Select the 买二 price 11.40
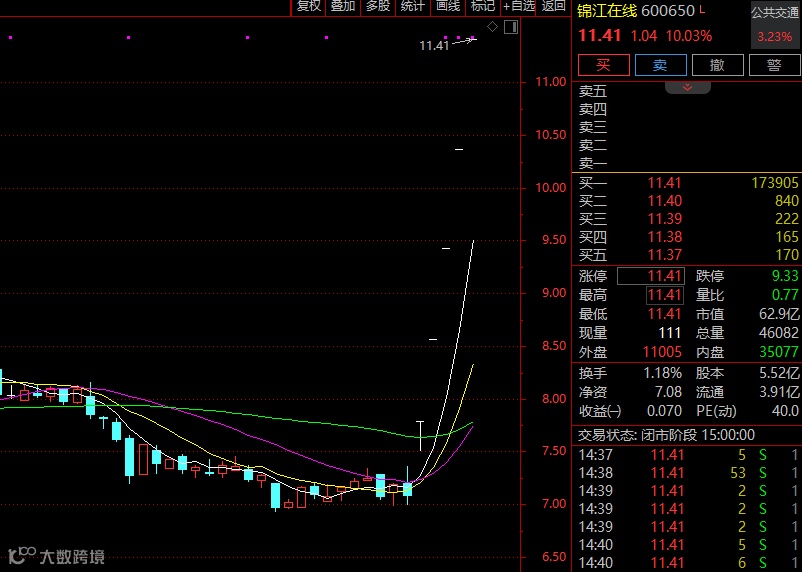 (x=664, y=201)
